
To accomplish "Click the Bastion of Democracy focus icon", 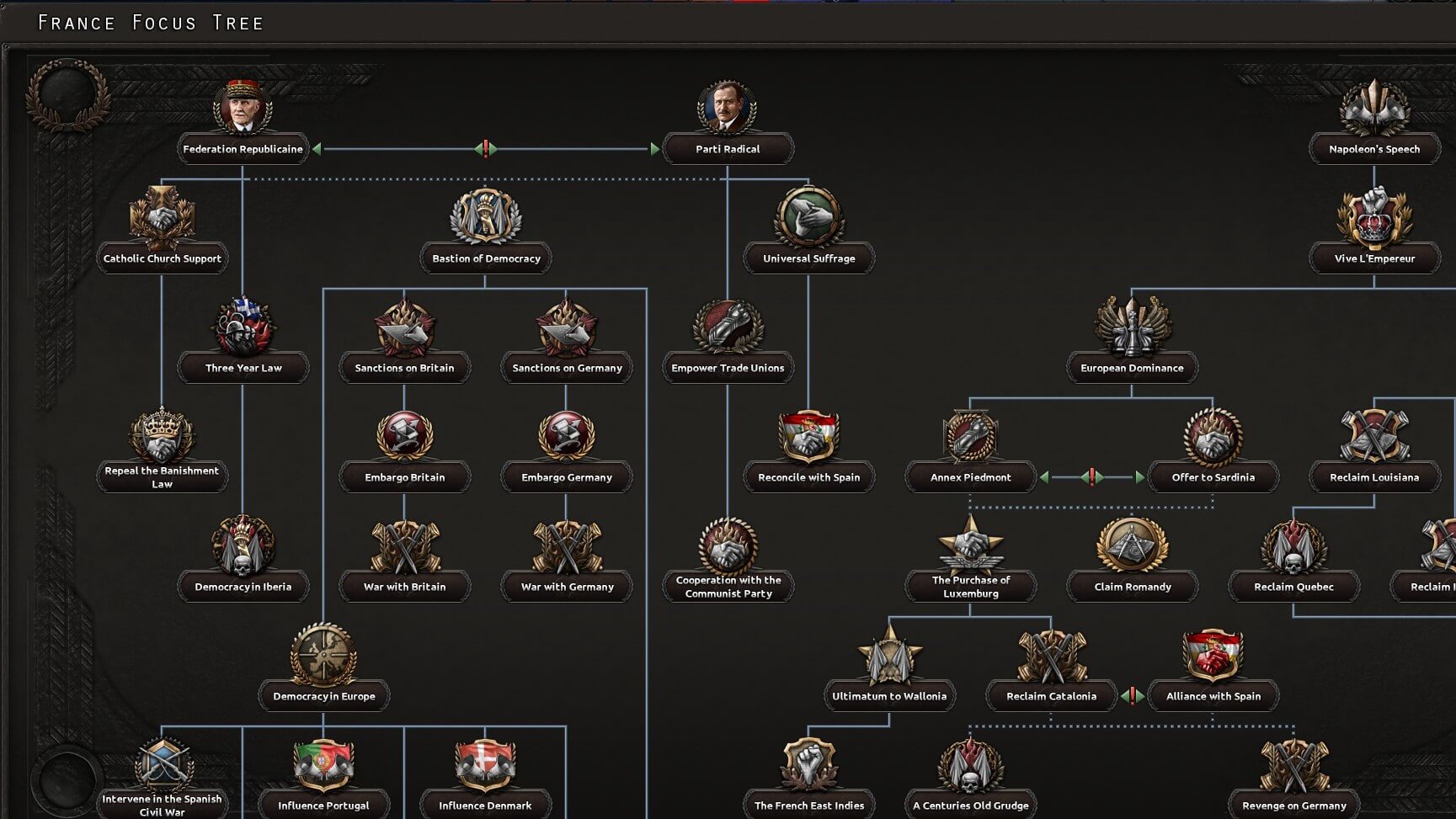I will (486, 217).
